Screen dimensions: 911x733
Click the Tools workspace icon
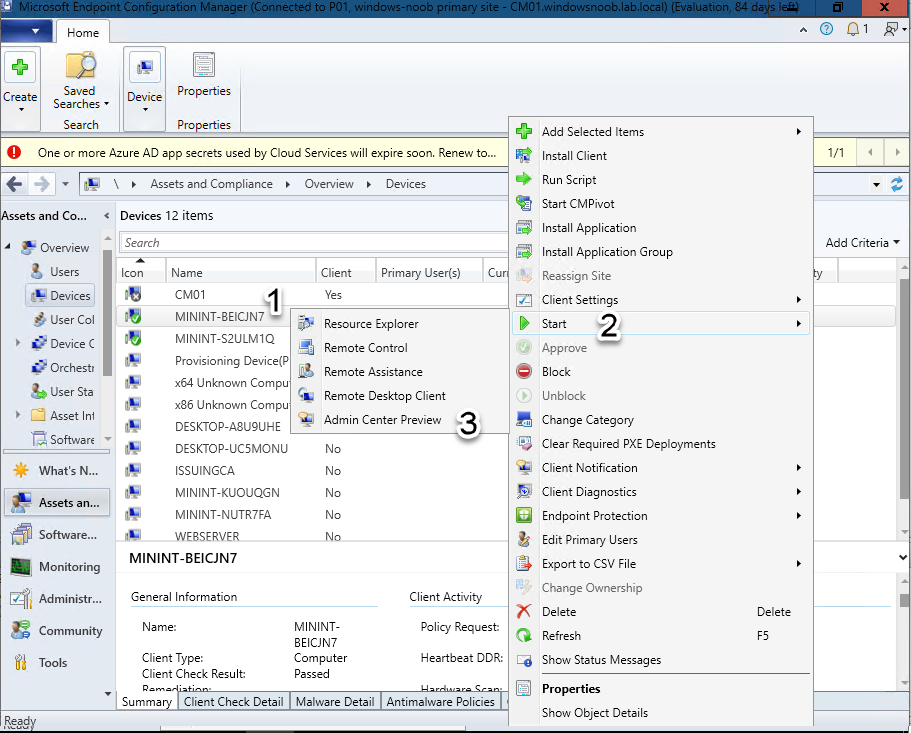click(21, 662)
